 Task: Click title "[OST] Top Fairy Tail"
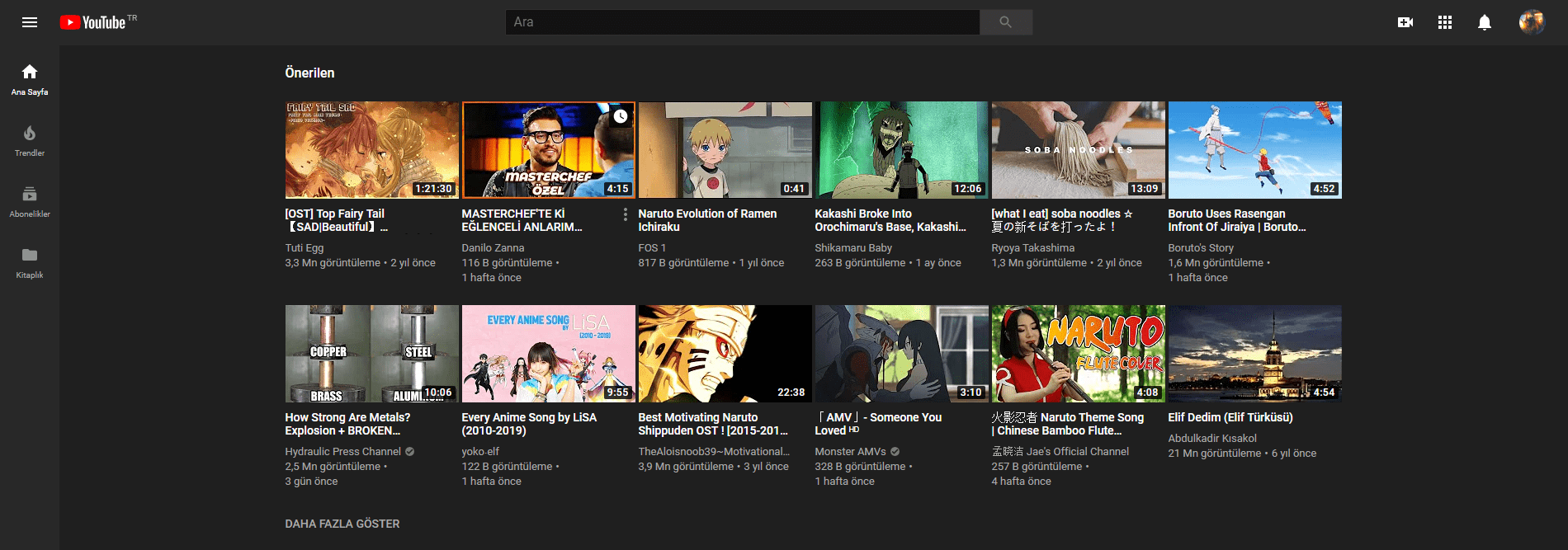[x=336, y=220]
